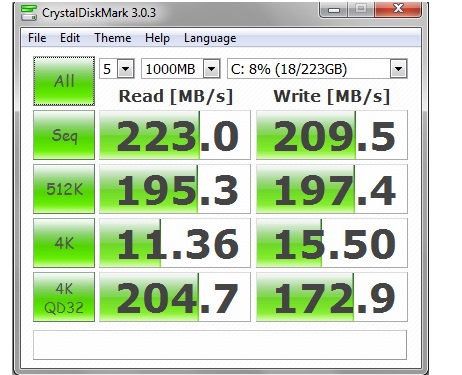Viewport: 462px width, 375px height.
Task: Open the File menu
Action: (x=37, y=38)
